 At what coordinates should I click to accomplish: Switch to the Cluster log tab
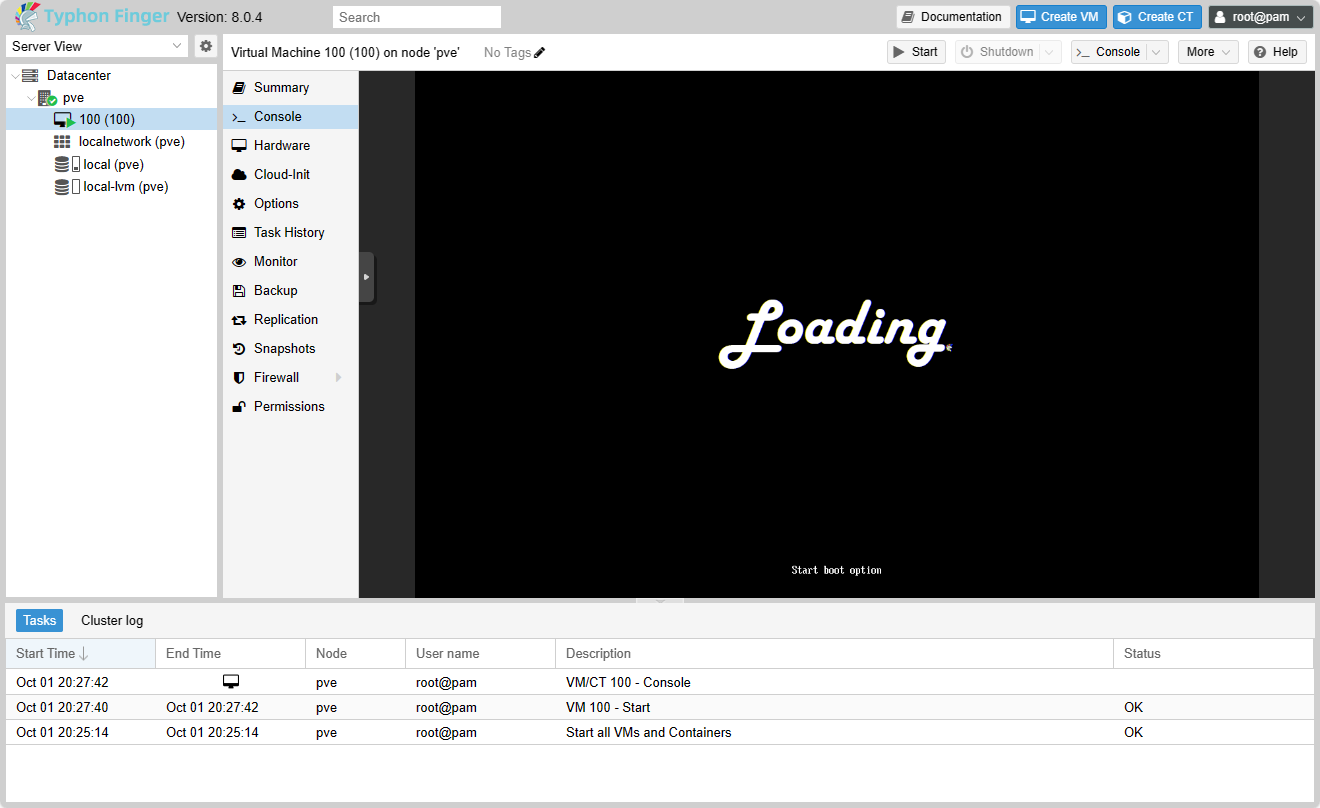pos(111,620)
